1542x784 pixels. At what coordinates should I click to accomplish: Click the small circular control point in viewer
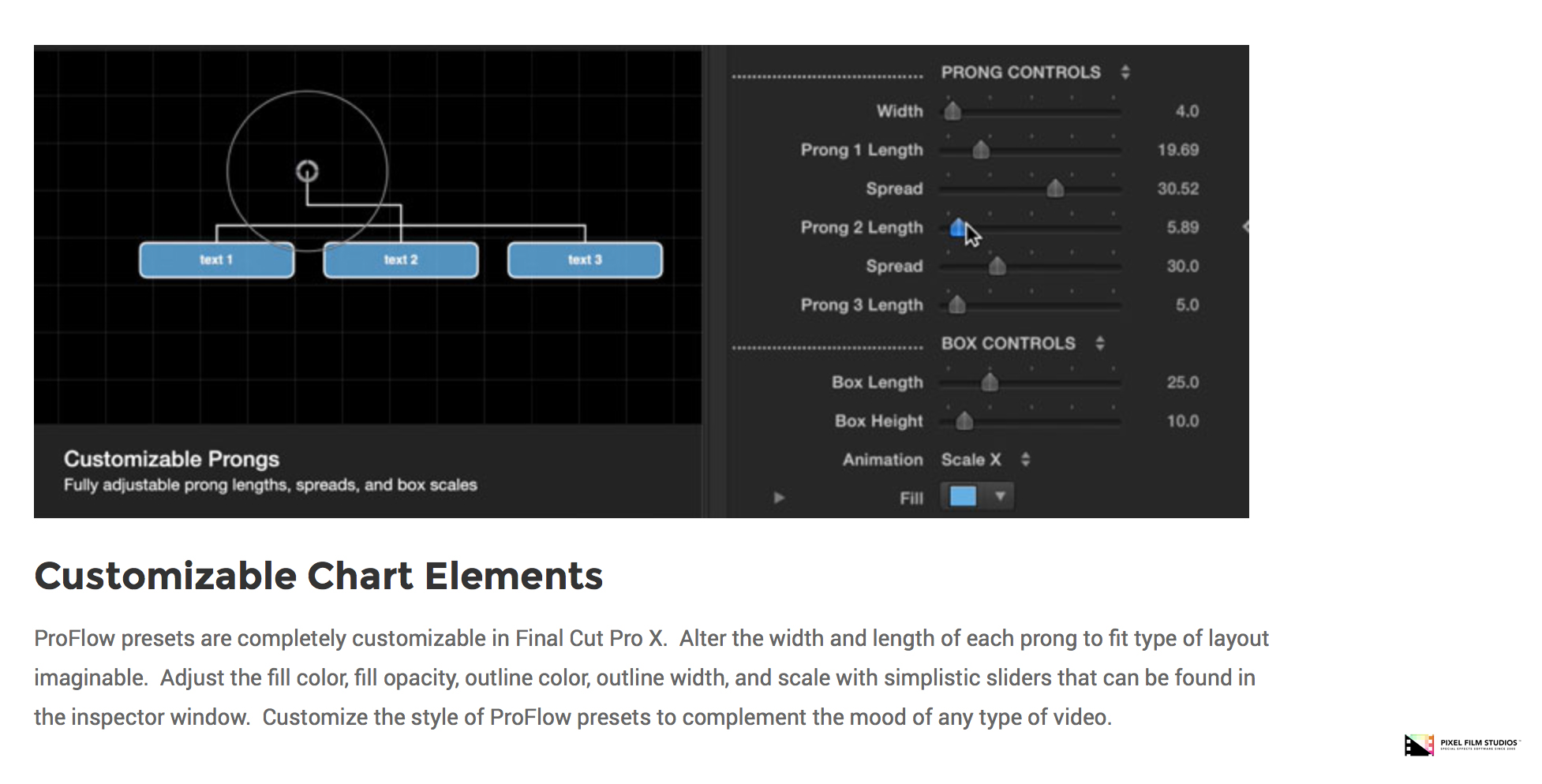307,171
